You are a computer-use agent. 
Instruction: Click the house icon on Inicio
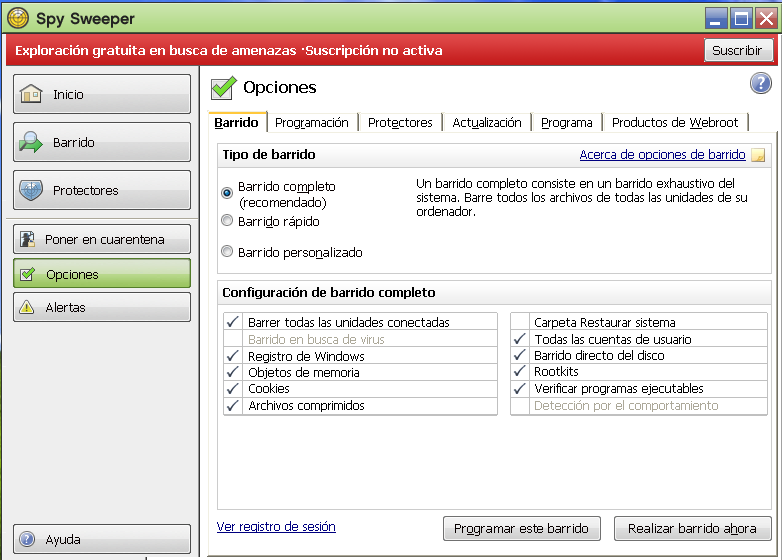click(31, 94)
